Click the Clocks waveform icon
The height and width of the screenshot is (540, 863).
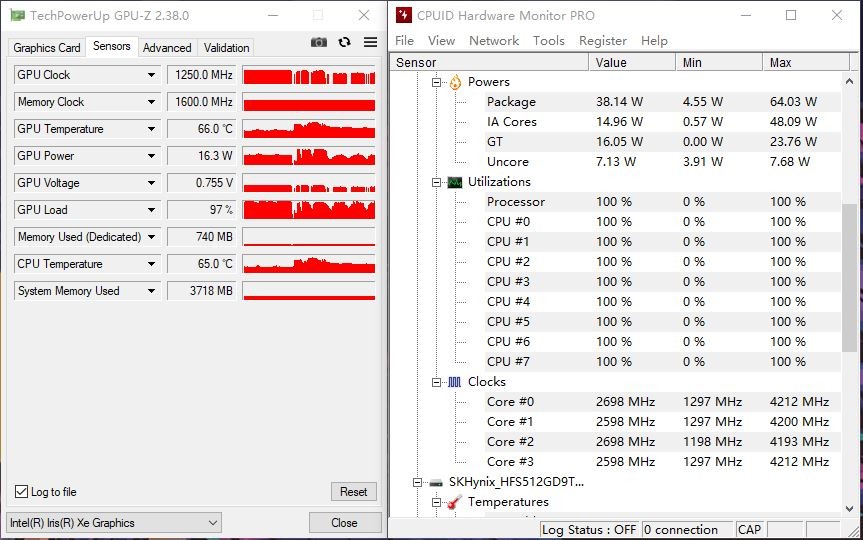(455, 382)
